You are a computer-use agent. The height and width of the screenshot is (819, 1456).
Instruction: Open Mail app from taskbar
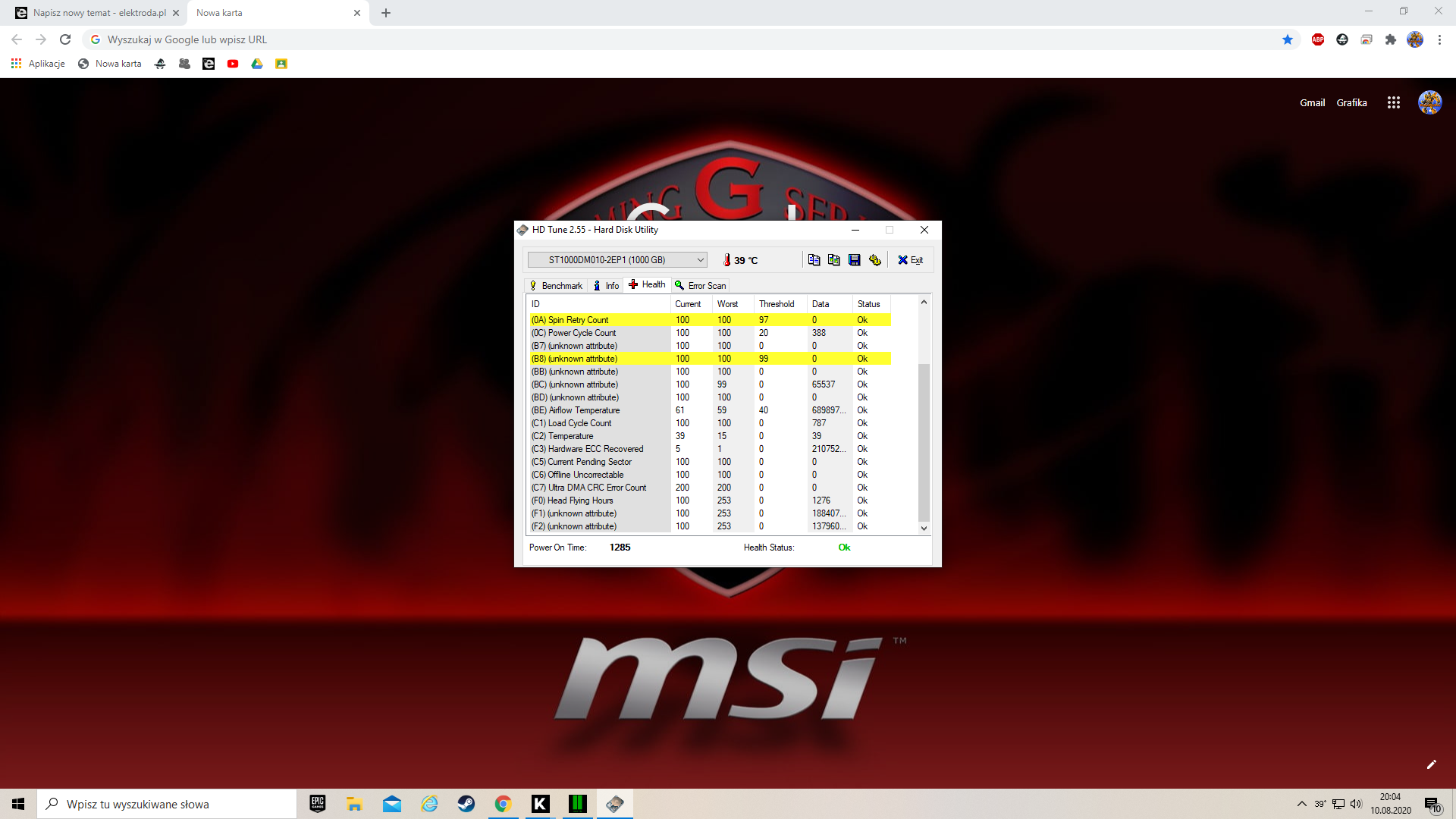pos(392,804)
